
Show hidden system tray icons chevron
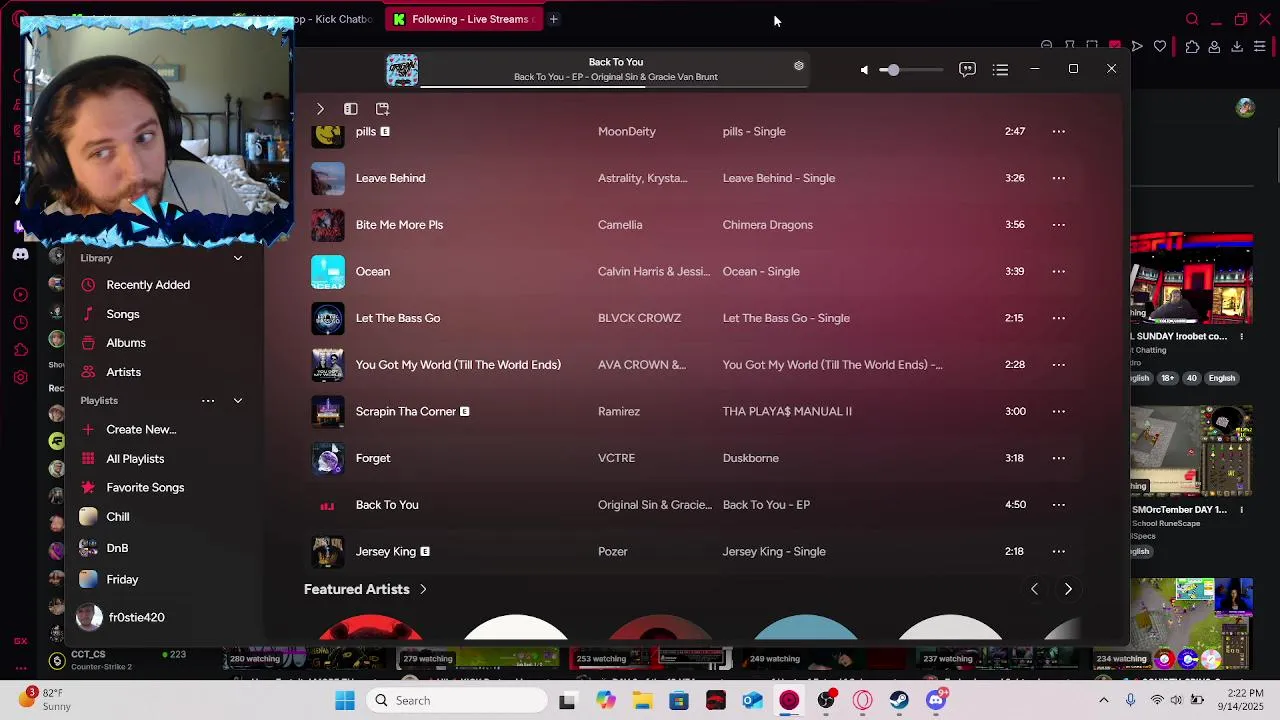(1103, 701)
